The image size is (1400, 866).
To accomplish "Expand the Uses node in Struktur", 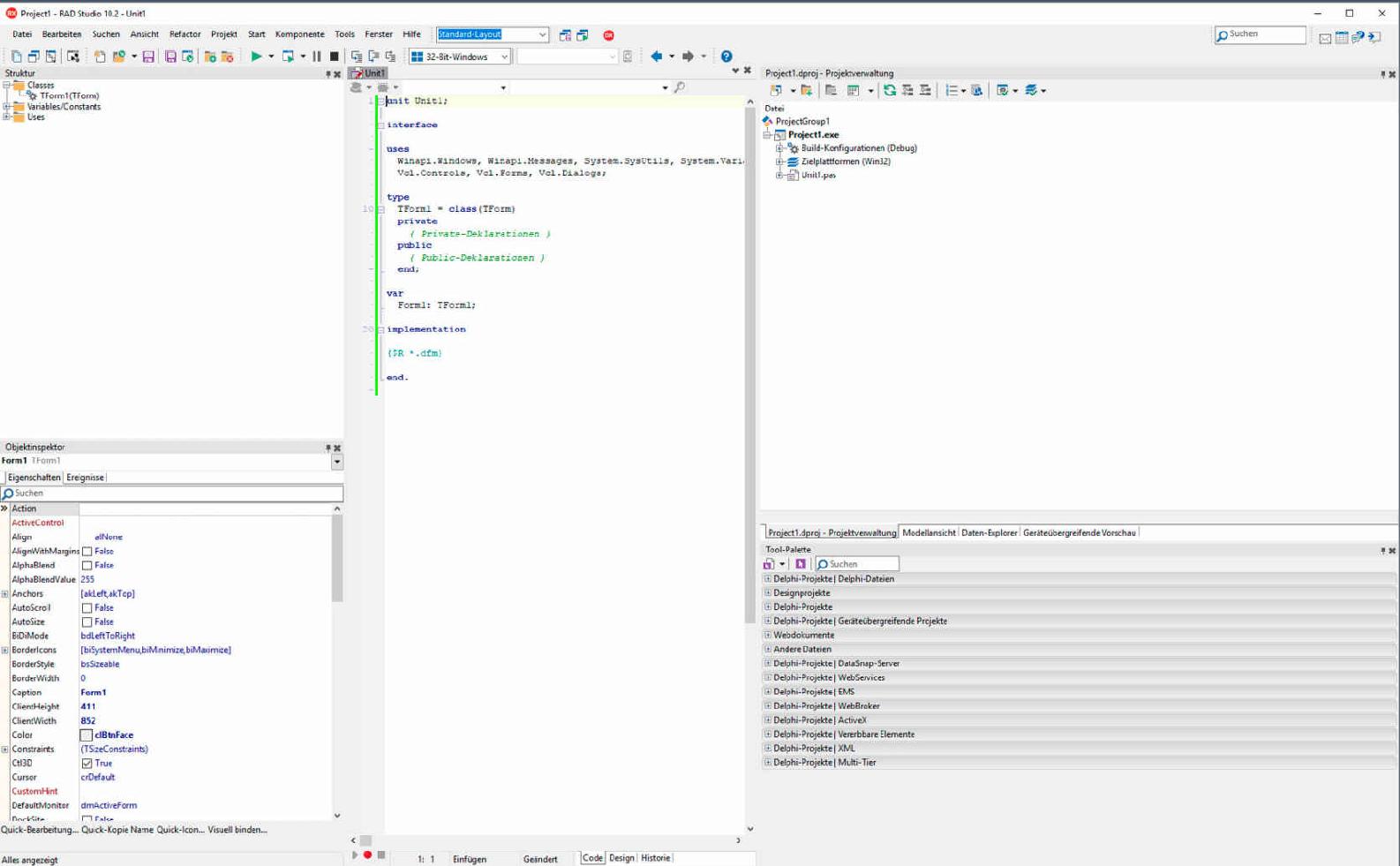I will 7,117.
